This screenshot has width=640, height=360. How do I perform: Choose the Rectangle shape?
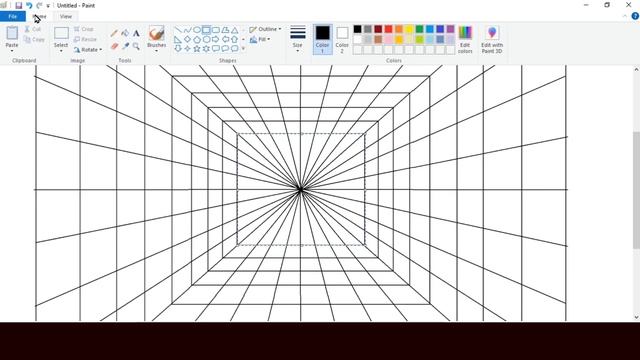[x=206, y=30]
